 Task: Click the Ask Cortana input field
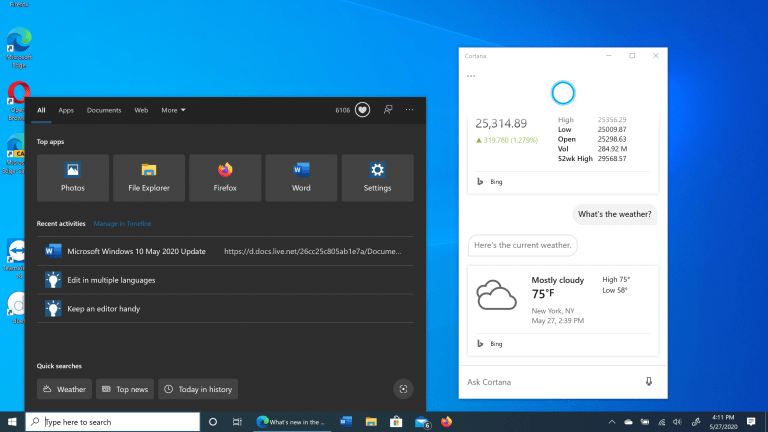[x=552, y=382]
